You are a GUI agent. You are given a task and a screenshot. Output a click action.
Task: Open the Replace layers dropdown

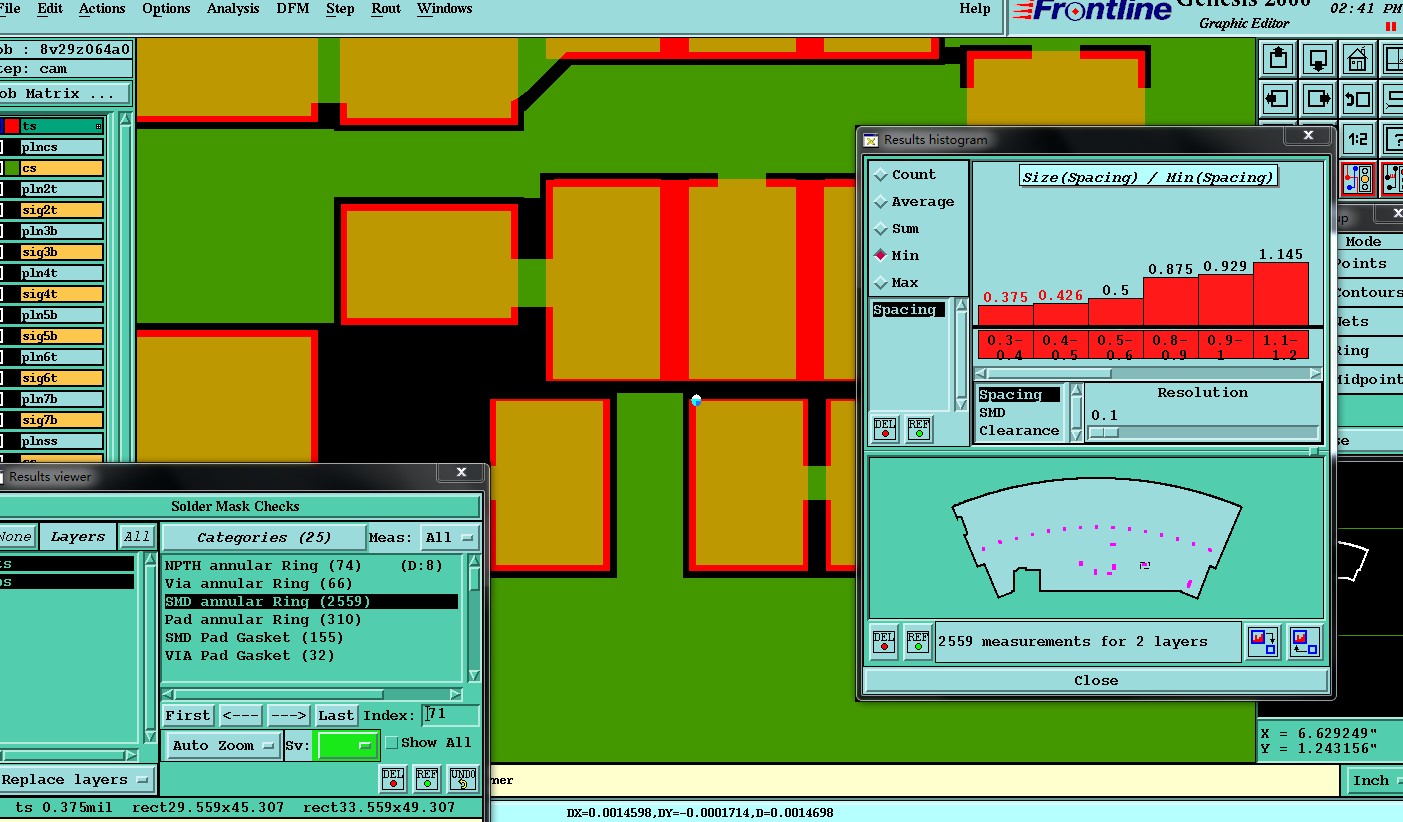pos(77,779)
